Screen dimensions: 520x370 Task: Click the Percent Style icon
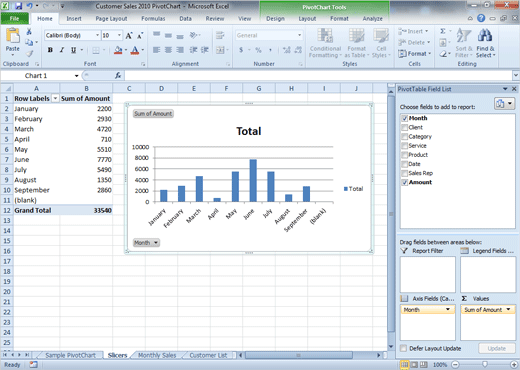click(x=258, y=50)
